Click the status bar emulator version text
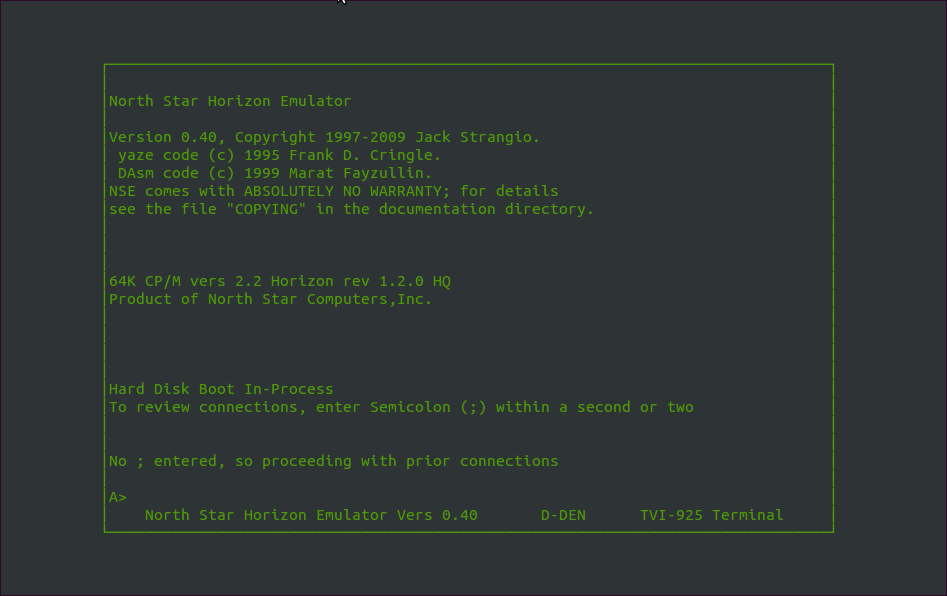Viewport: 947px width, 596px height. click(x=311, y=515)
